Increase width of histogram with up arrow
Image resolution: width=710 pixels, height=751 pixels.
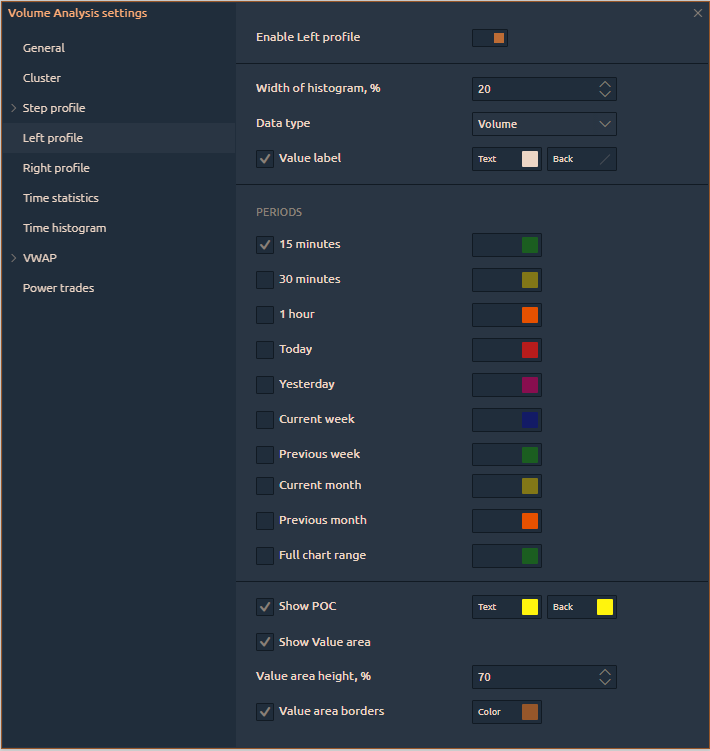[x=605, y=84]
